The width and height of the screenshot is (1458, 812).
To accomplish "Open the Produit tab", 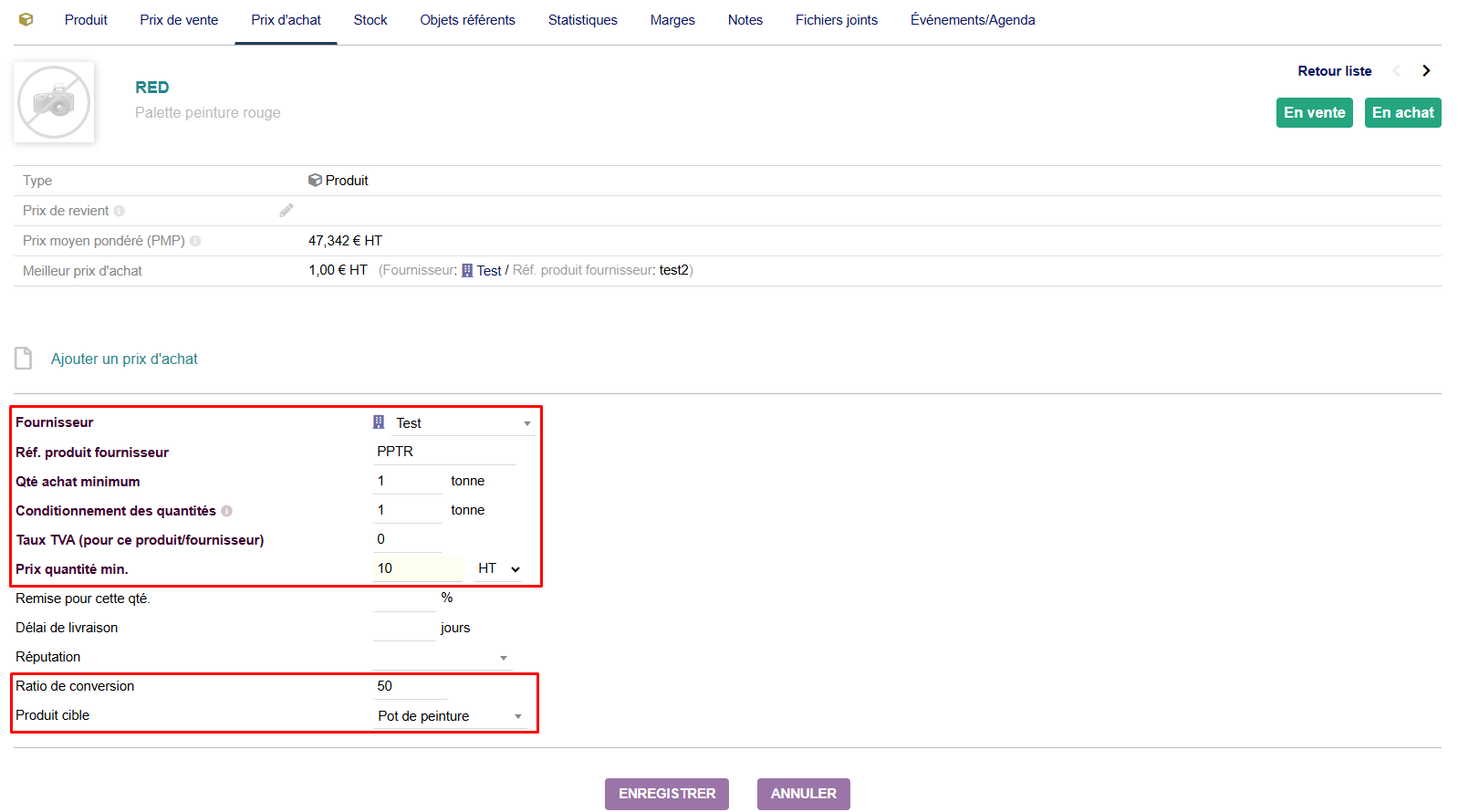I will (x=86, y=20).
